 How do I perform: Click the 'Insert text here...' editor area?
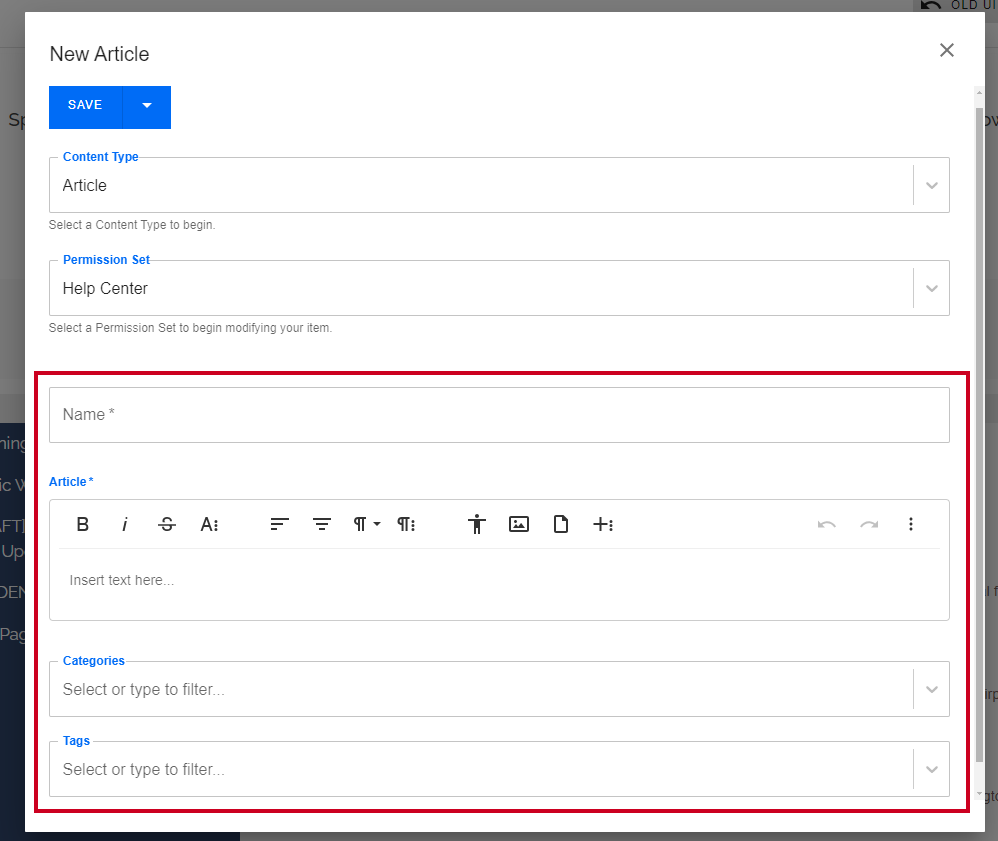(x=499, y=581)
